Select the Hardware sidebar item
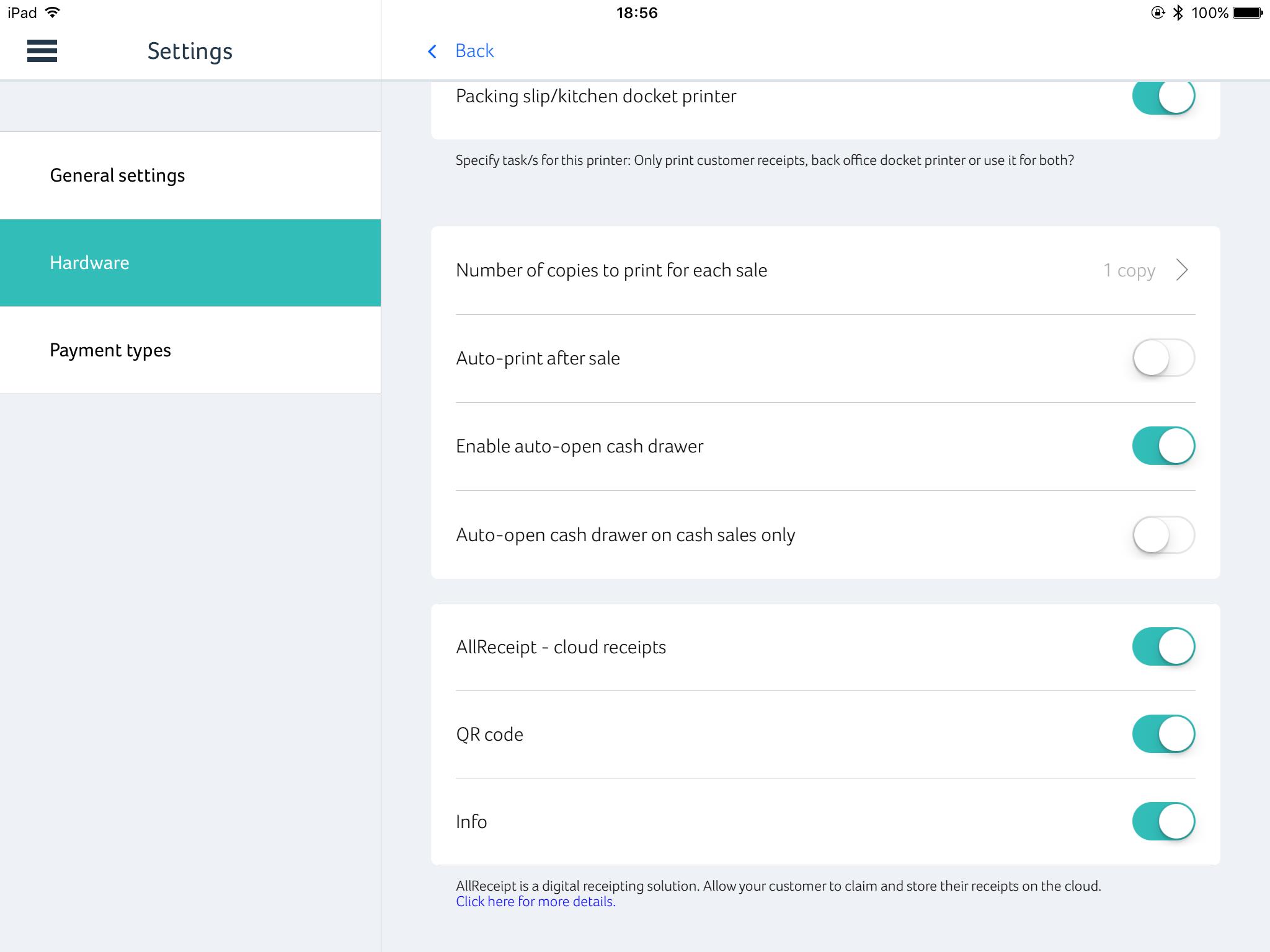 coord(90,263)
